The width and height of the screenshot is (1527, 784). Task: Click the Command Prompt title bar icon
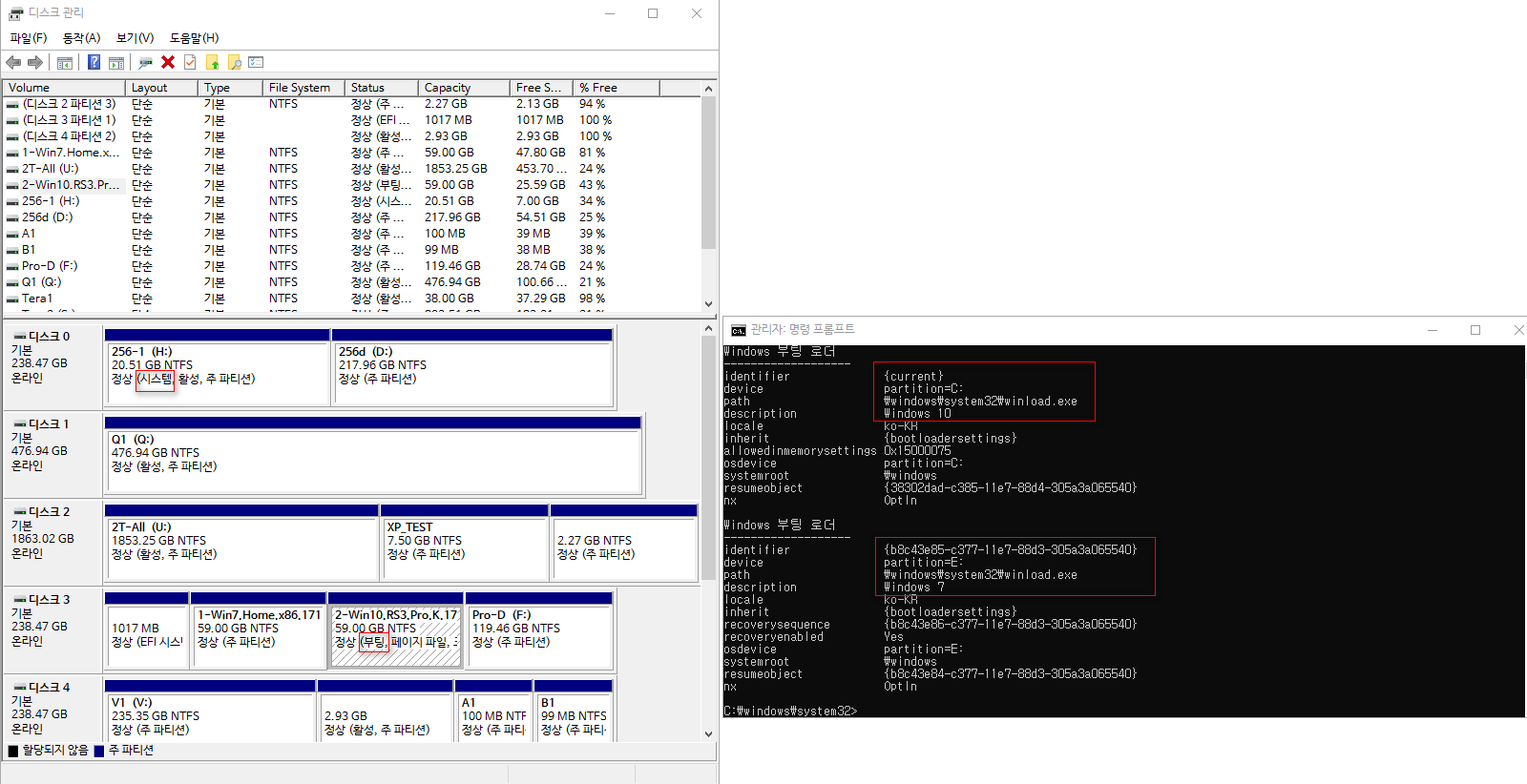coord(738,330)
